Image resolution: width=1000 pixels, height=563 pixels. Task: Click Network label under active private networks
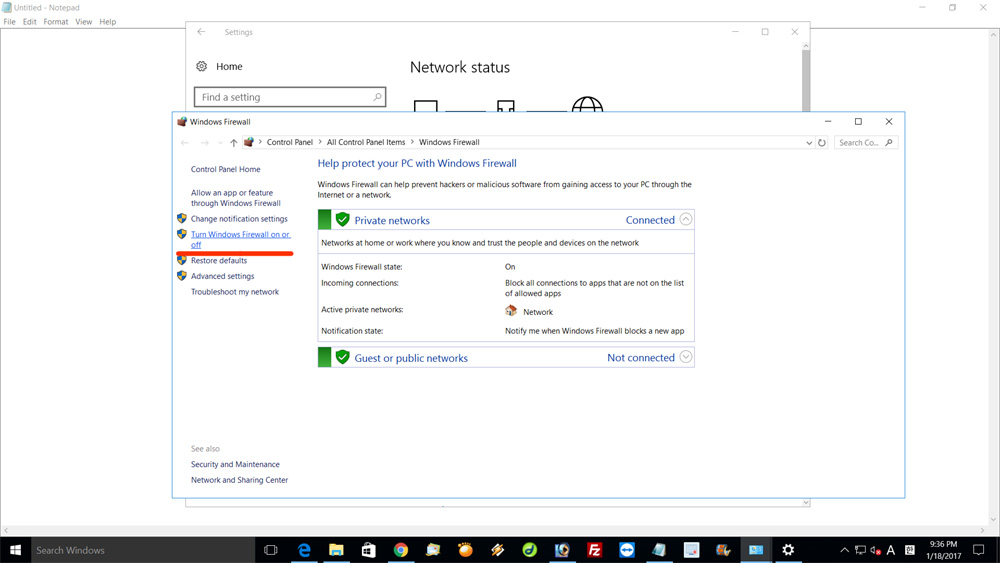(538, 312)
